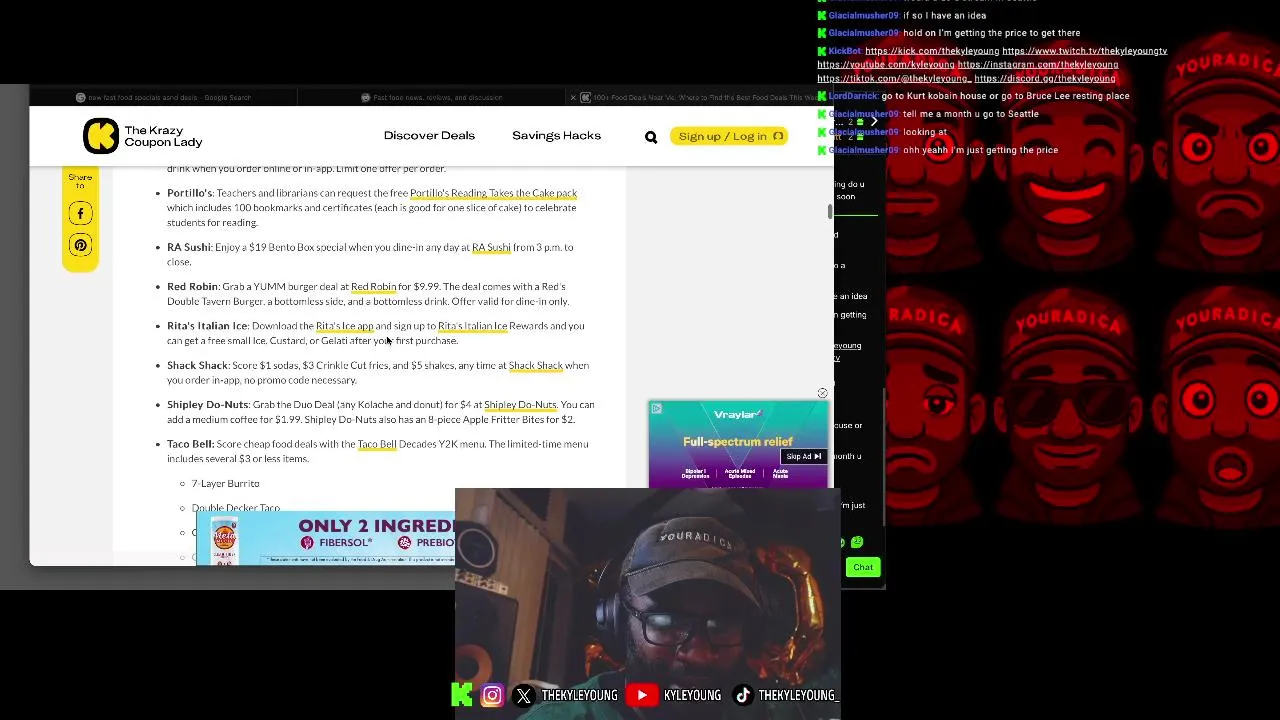Click the Krazy Coupon Lady K logo
Image resolution: width=1280 pixels, height=720 pixels.
pyautogui.click(x=100, y=136)
